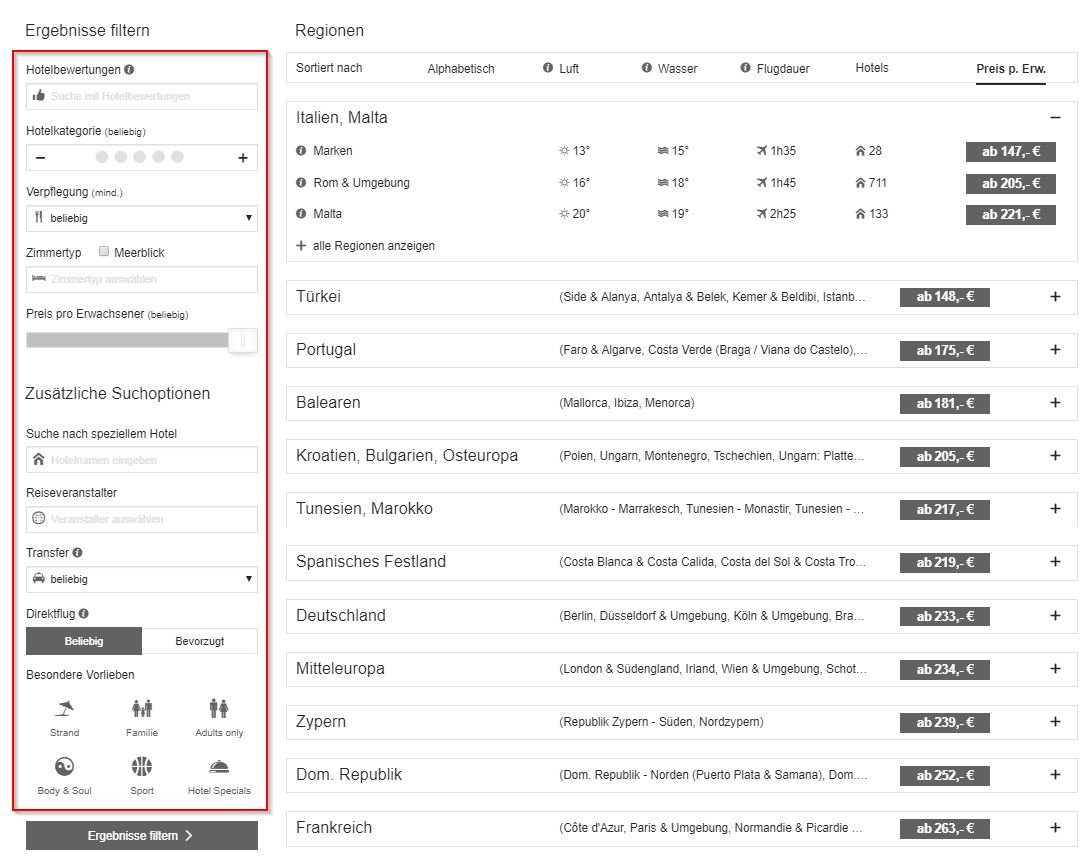Select the Strand beach preference icon
The width and height of the screenshot is (1088, 857).
[x=64, y=710]
